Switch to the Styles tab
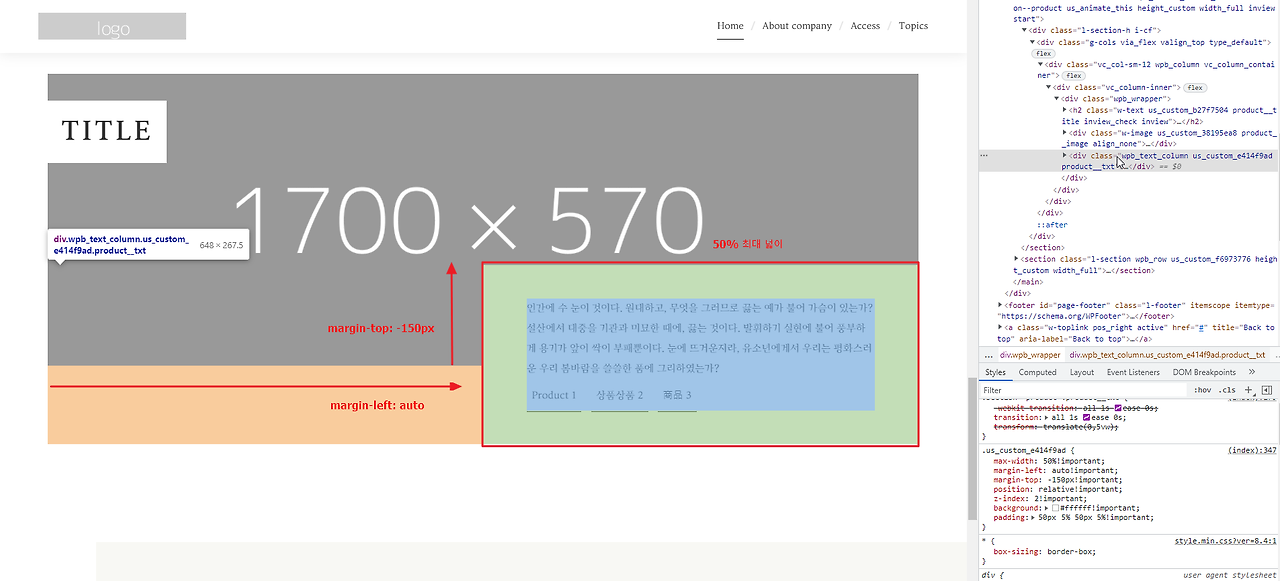The image size is (1280, 581). [995, 372]
